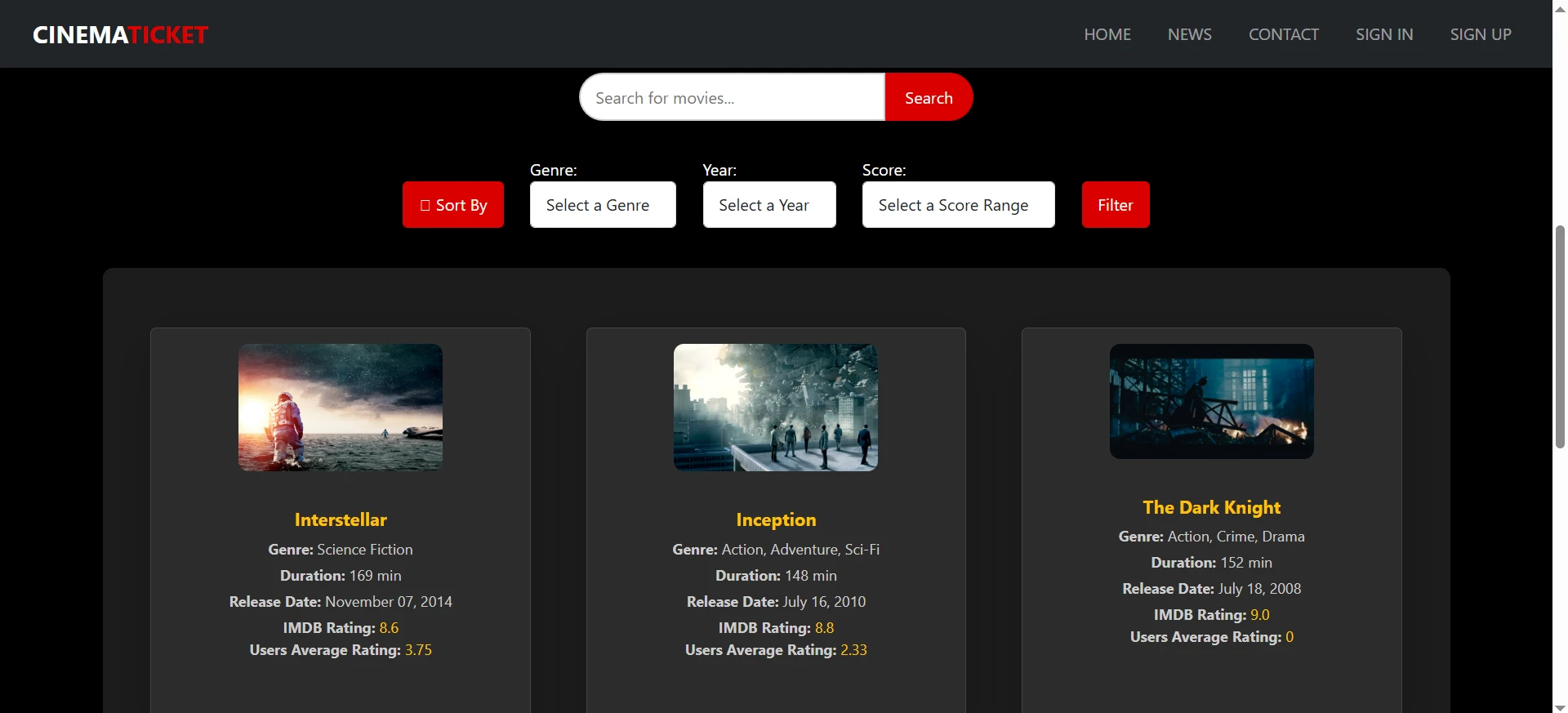Open the Genre dropdown
This screenshot has height=713, width=1568.
pos(603,205)
